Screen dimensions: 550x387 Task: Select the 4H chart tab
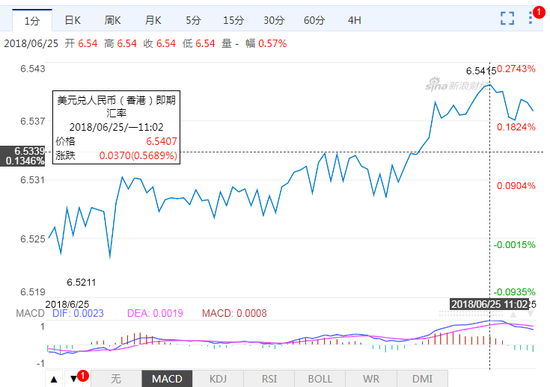pyautogui.click(x=354, y=20)
